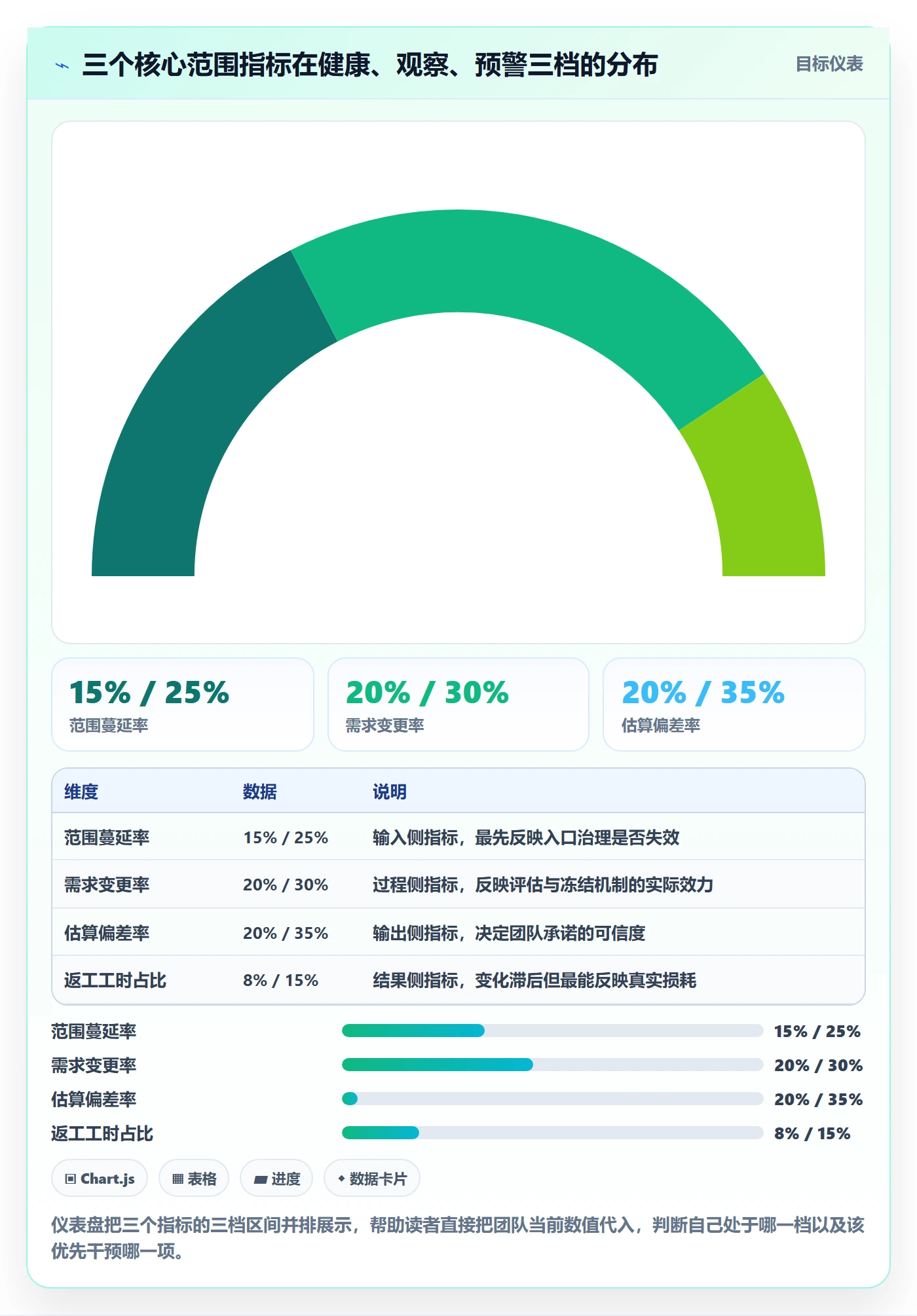
Task: Click the 范围蔓延率 table row name
Action: (x=107, y=837)
